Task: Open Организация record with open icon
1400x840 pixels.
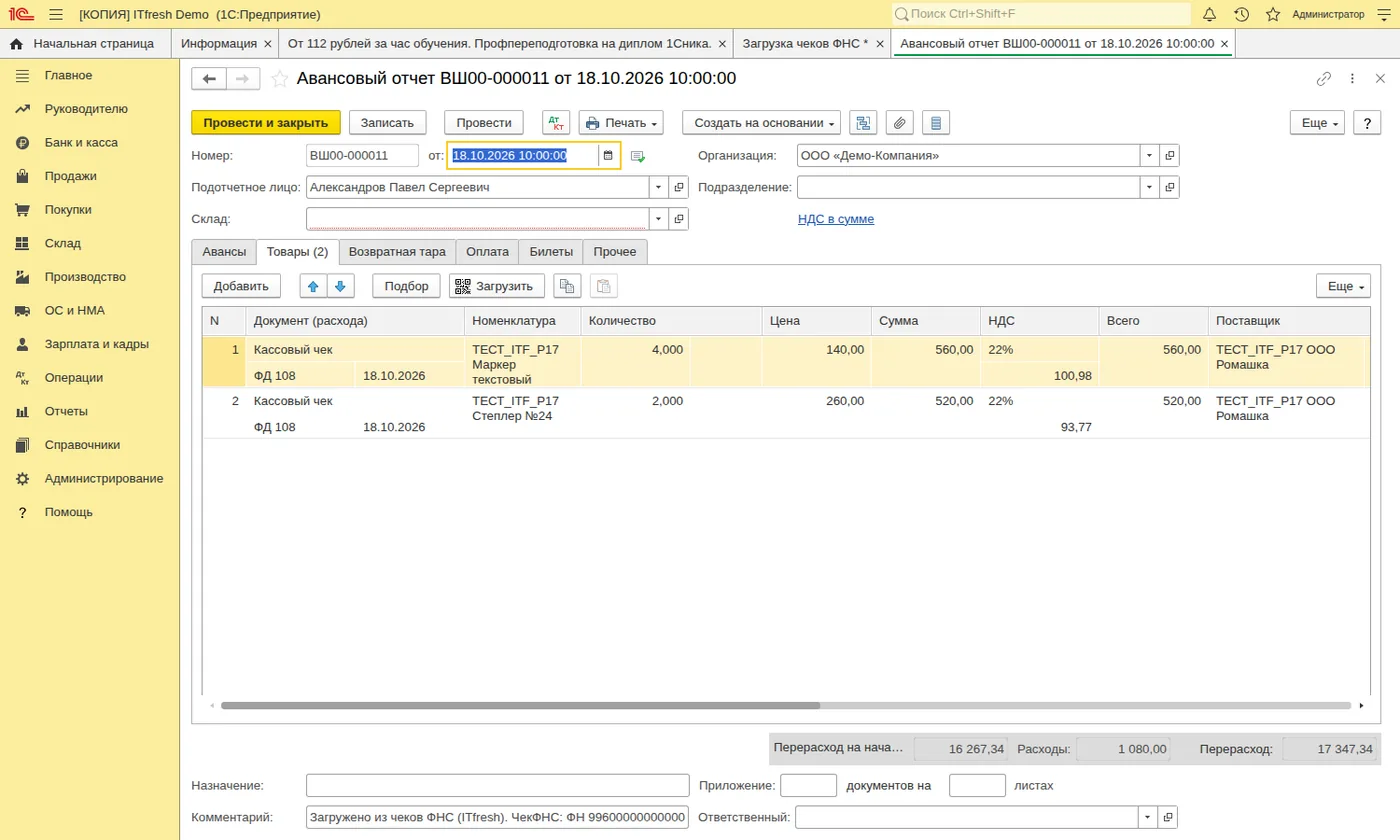Action: point(1170,155)
